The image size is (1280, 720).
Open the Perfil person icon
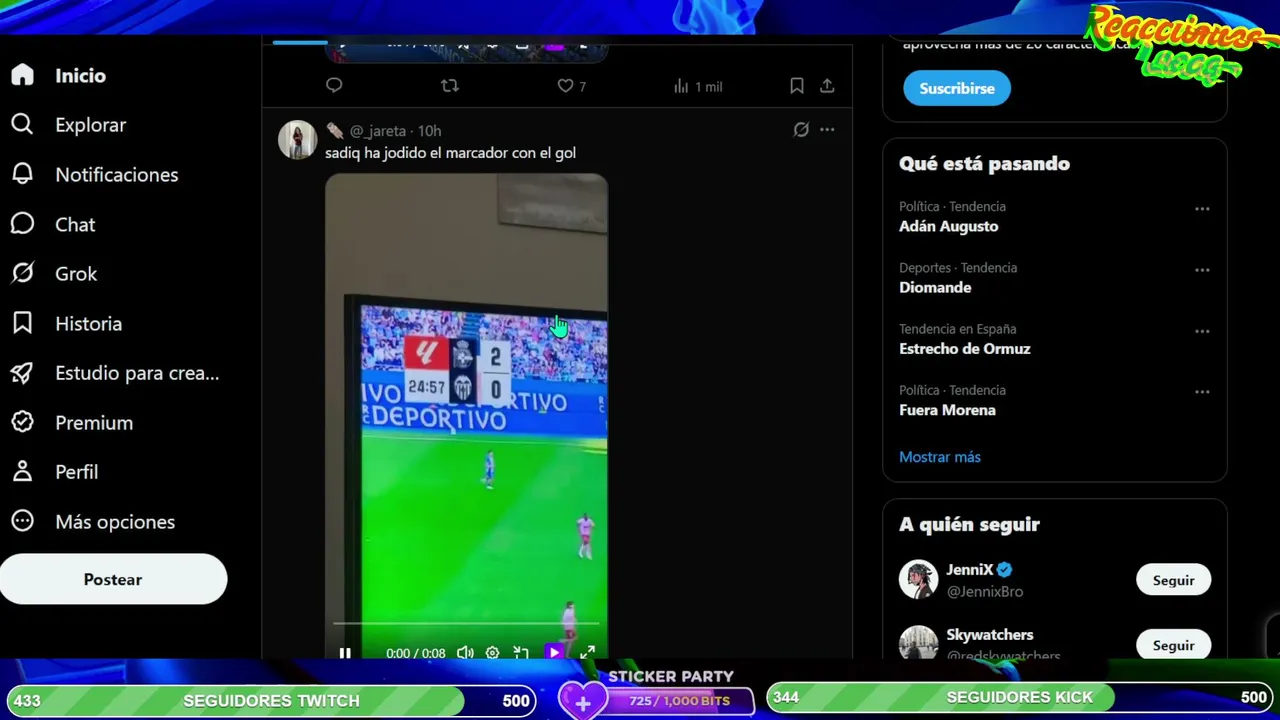[22, 472]
